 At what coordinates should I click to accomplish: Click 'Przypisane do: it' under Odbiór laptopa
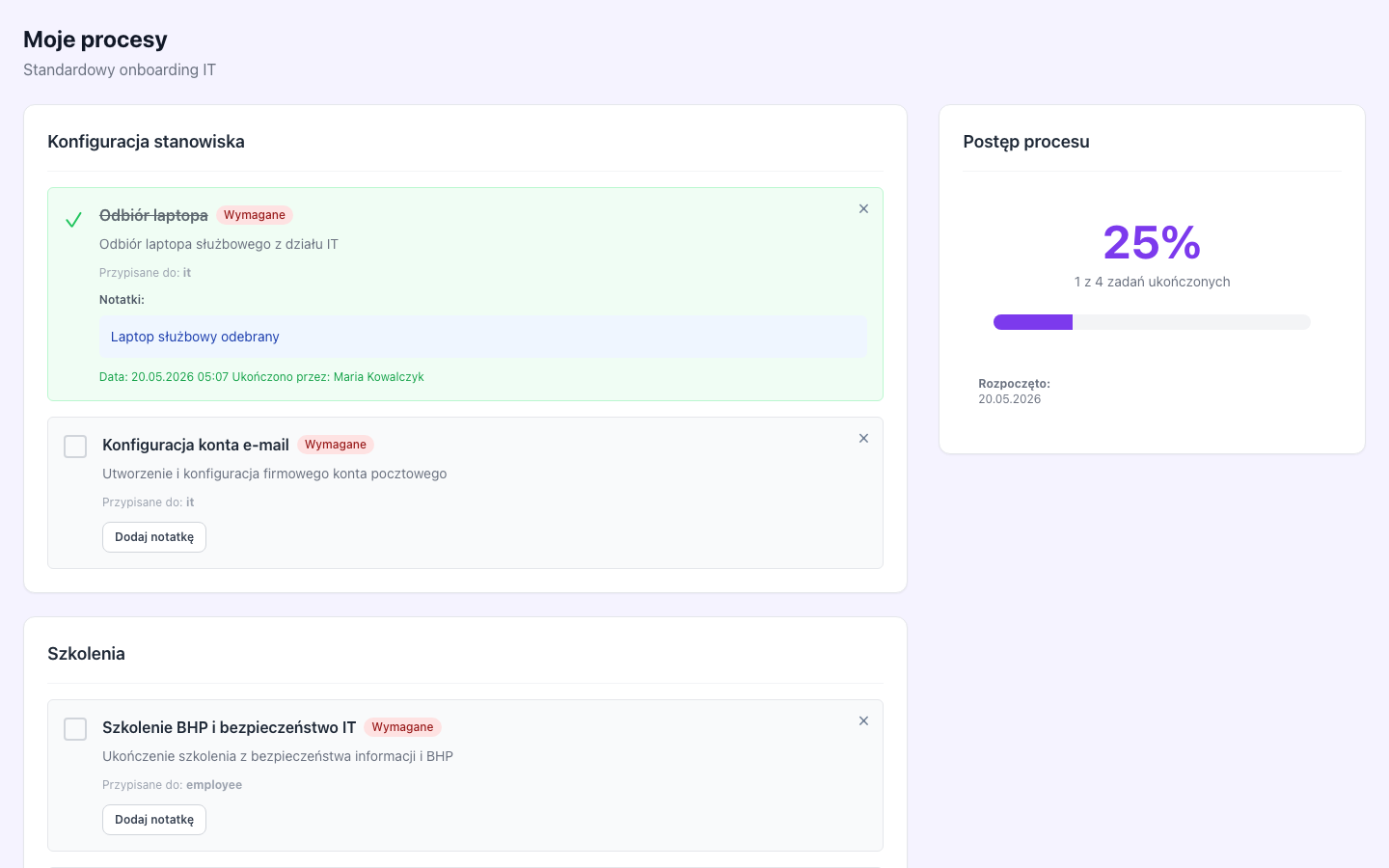145,273
